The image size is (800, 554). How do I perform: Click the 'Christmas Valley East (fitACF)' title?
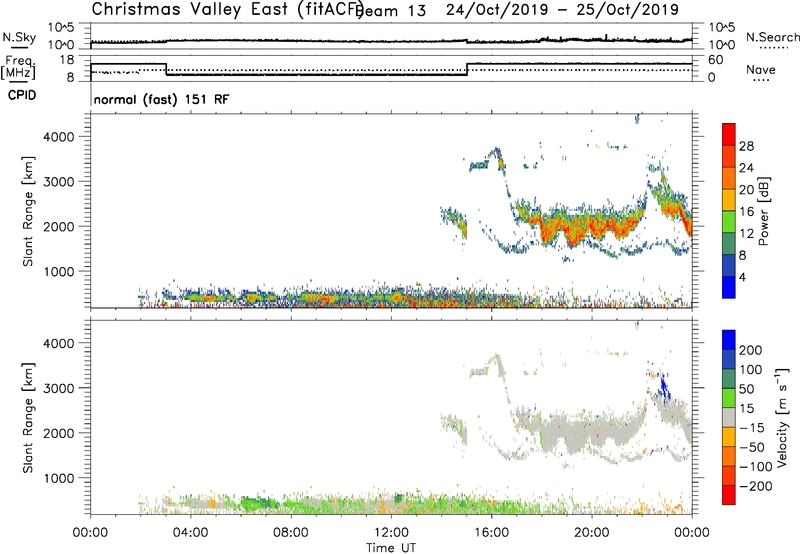[x=228, y=9]
